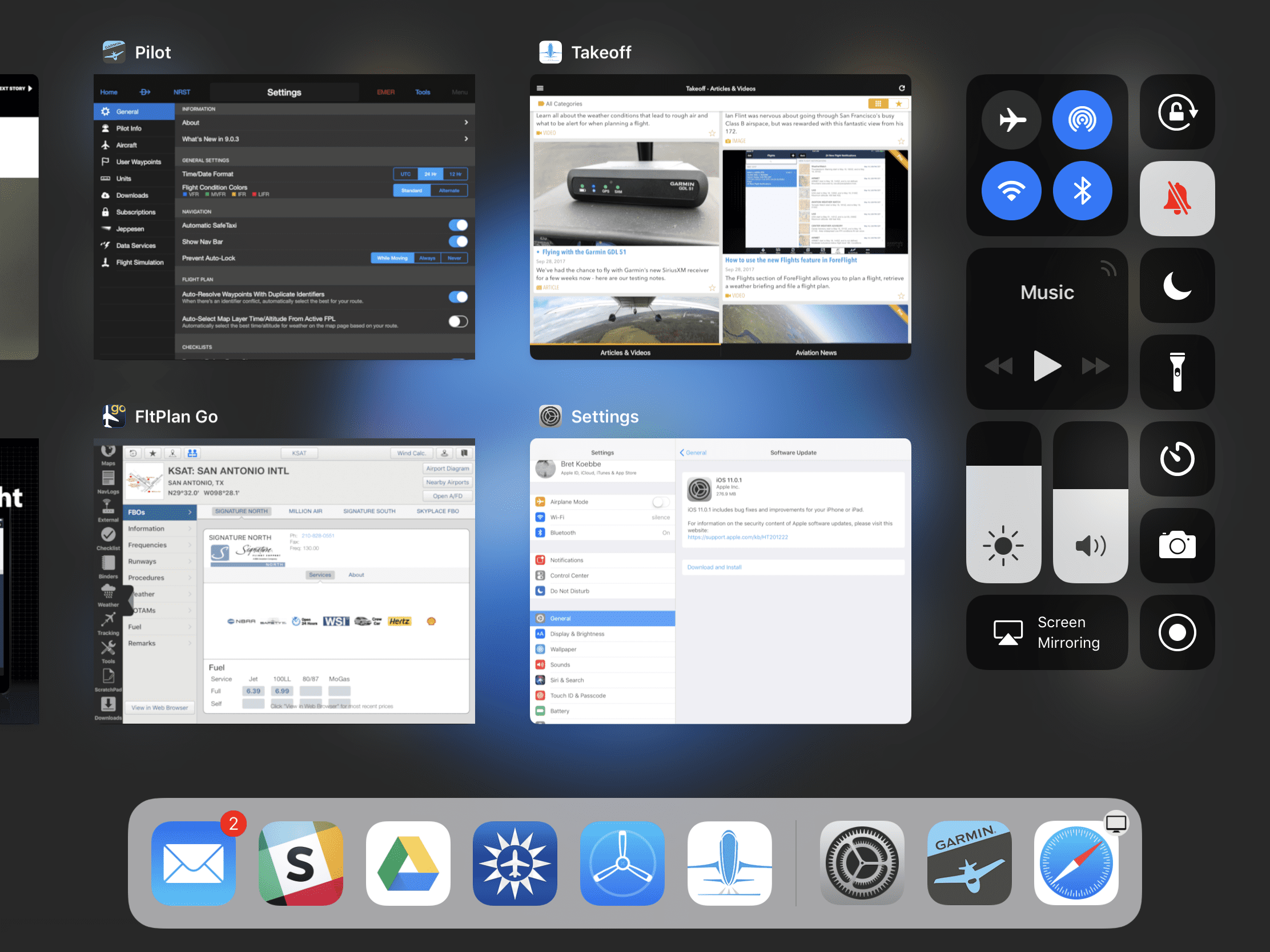The image size is (1270, 952).
Task: Select NRST tab in Pilot window
Action: 182,92
